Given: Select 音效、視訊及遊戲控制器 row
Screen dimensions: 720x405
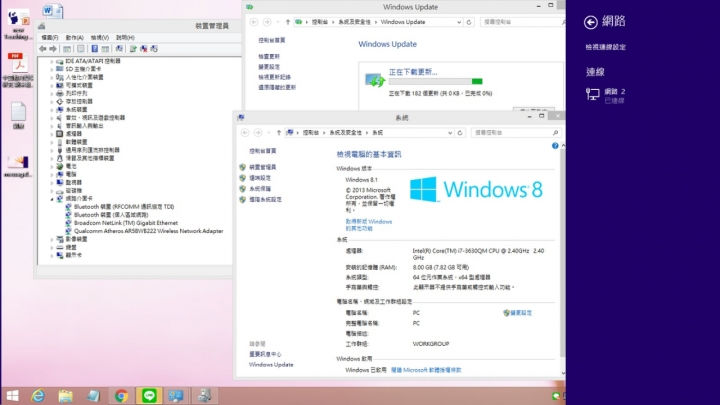Looking at the screenshot, I should pyautogui.click(x=95, y=118).
